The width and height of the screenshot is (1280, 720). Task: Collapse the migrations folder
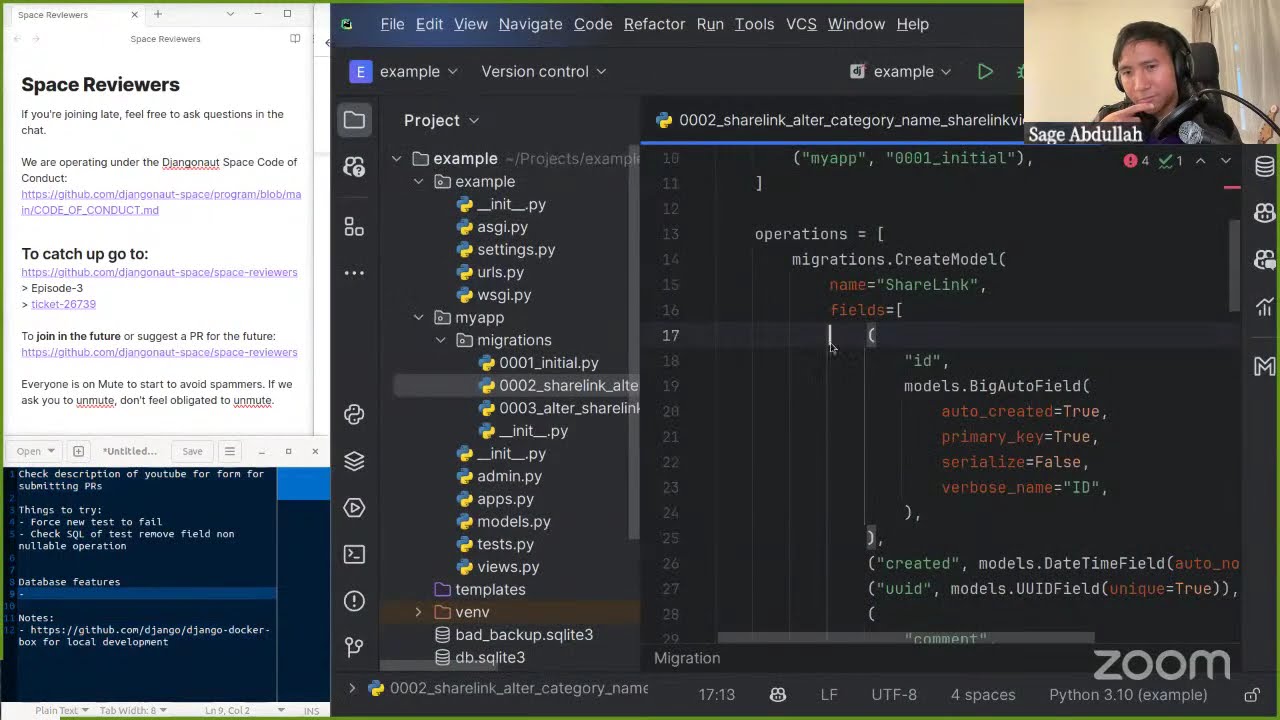pos(440,340)
